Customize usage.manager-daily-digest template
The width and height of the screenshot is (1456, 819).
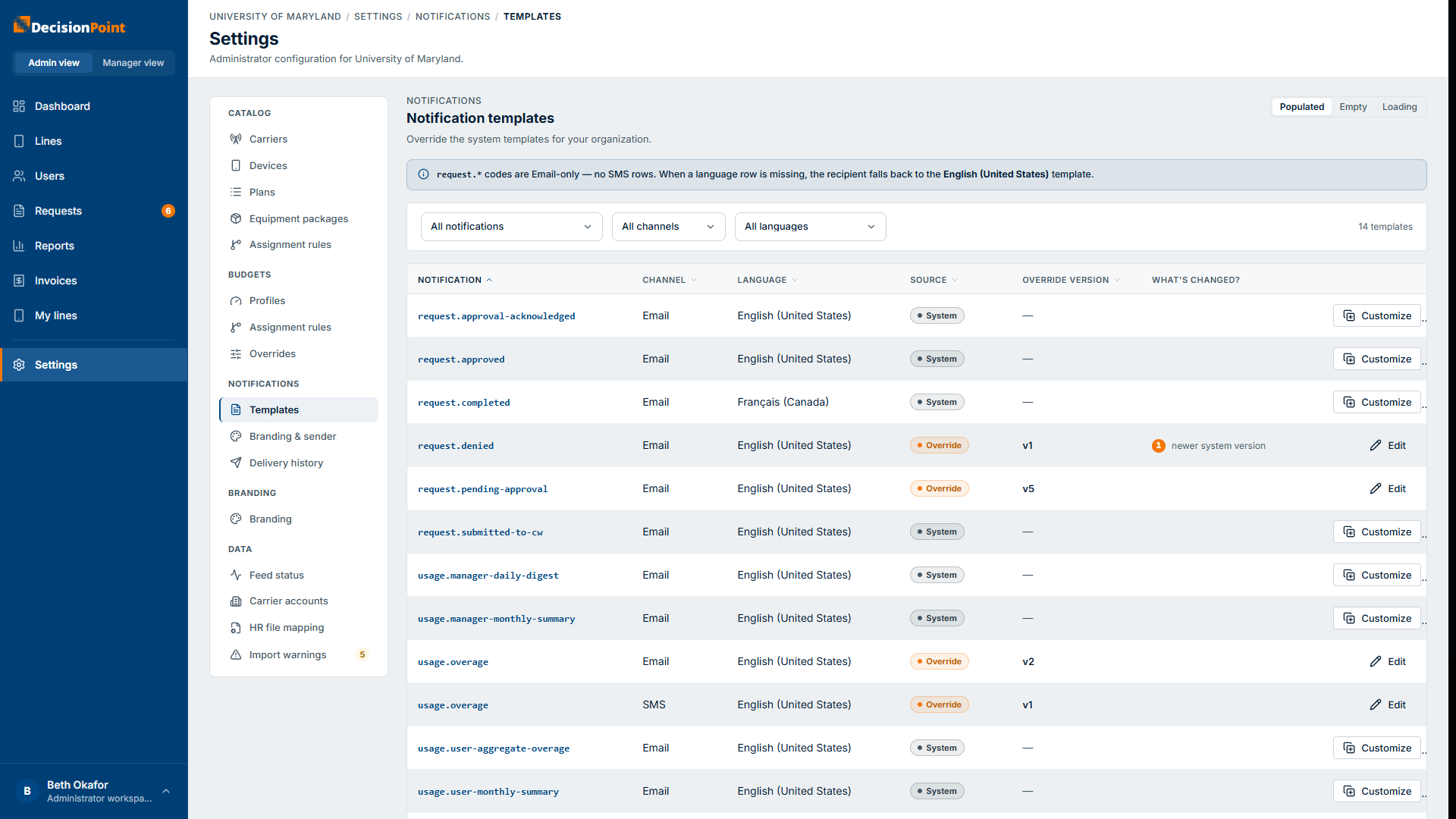(x=1377, y=576)
